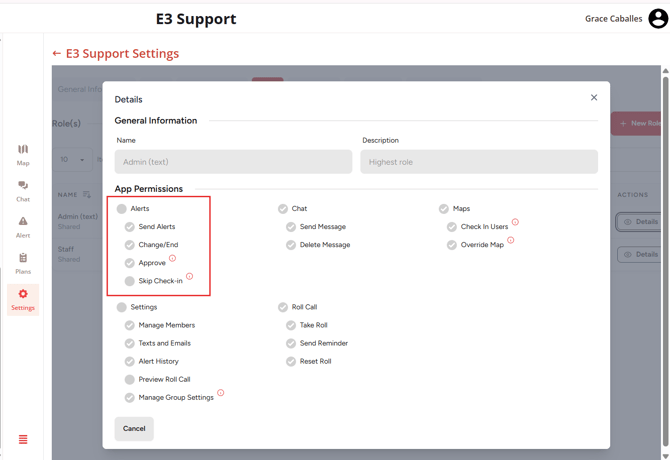Click the back arrow beside E3 Support Settings
This screenshot has height=460, width=670.
pos(57,54)
